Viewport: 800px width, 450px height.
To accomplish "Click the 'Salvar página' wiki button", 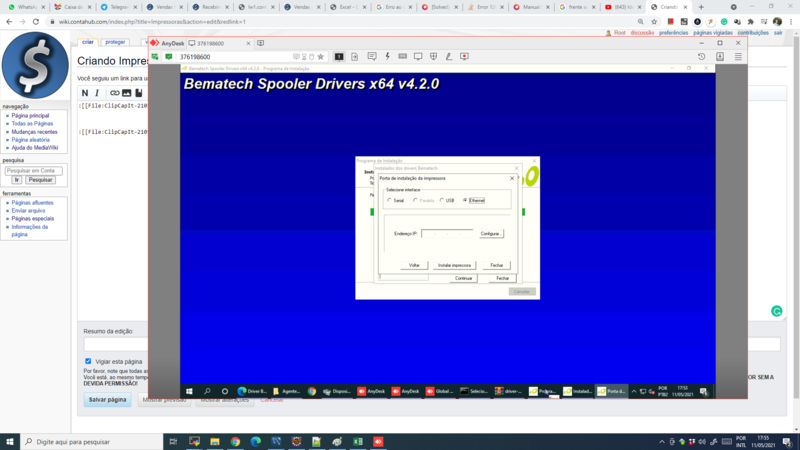I will point(107,399).
